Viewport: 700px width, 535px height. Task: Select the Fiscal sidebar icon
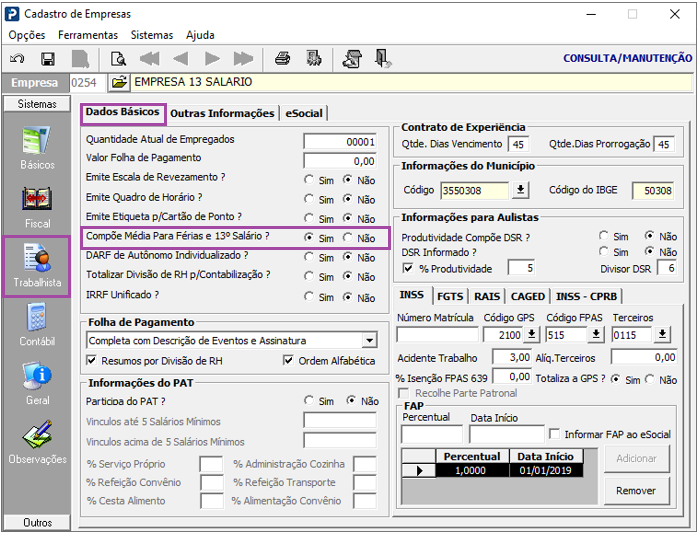(37, 205)
